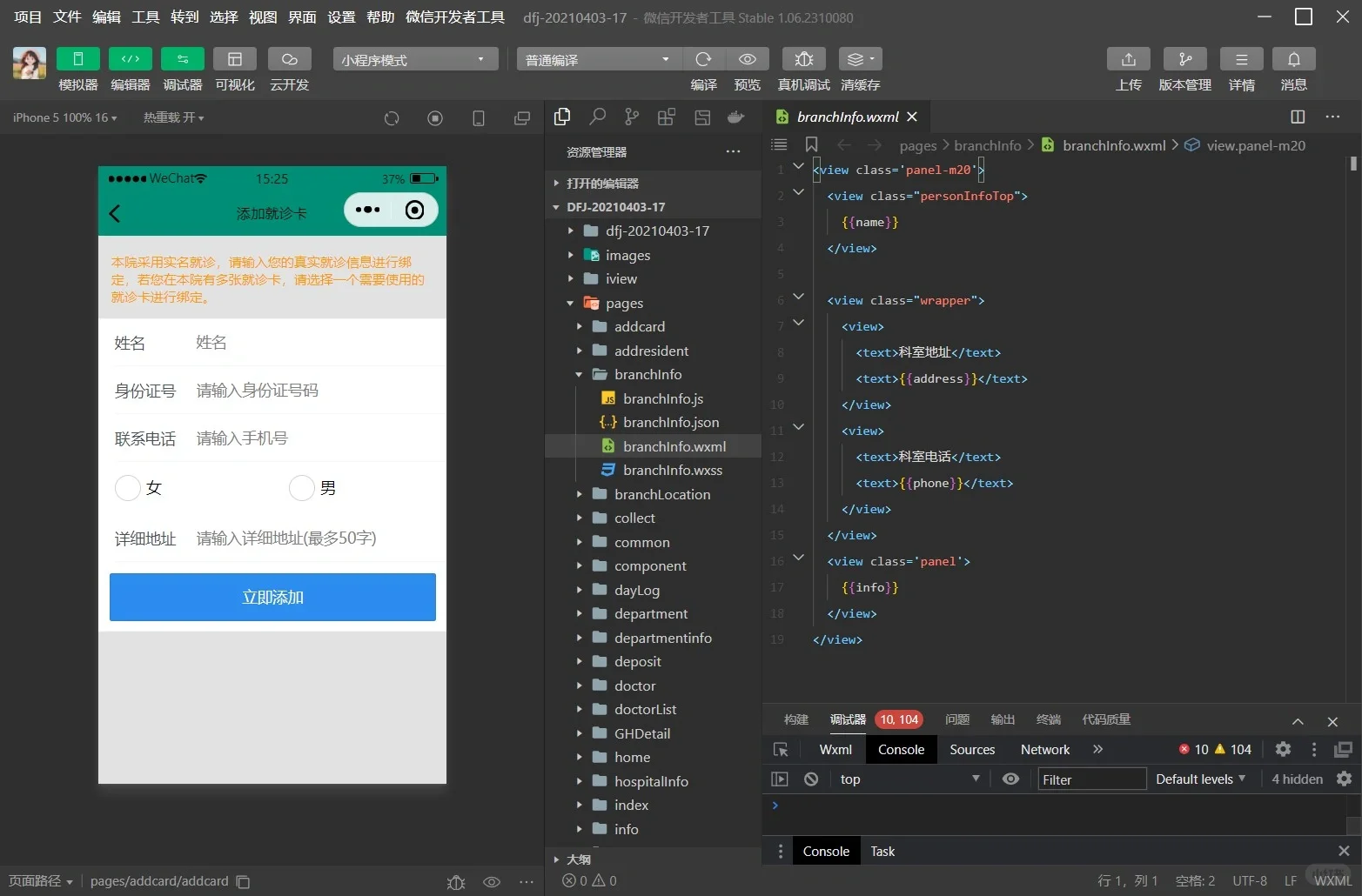Click the simulator stop icon
Viewport: 1362px width, 896px height.
click(x=435, y=118)
